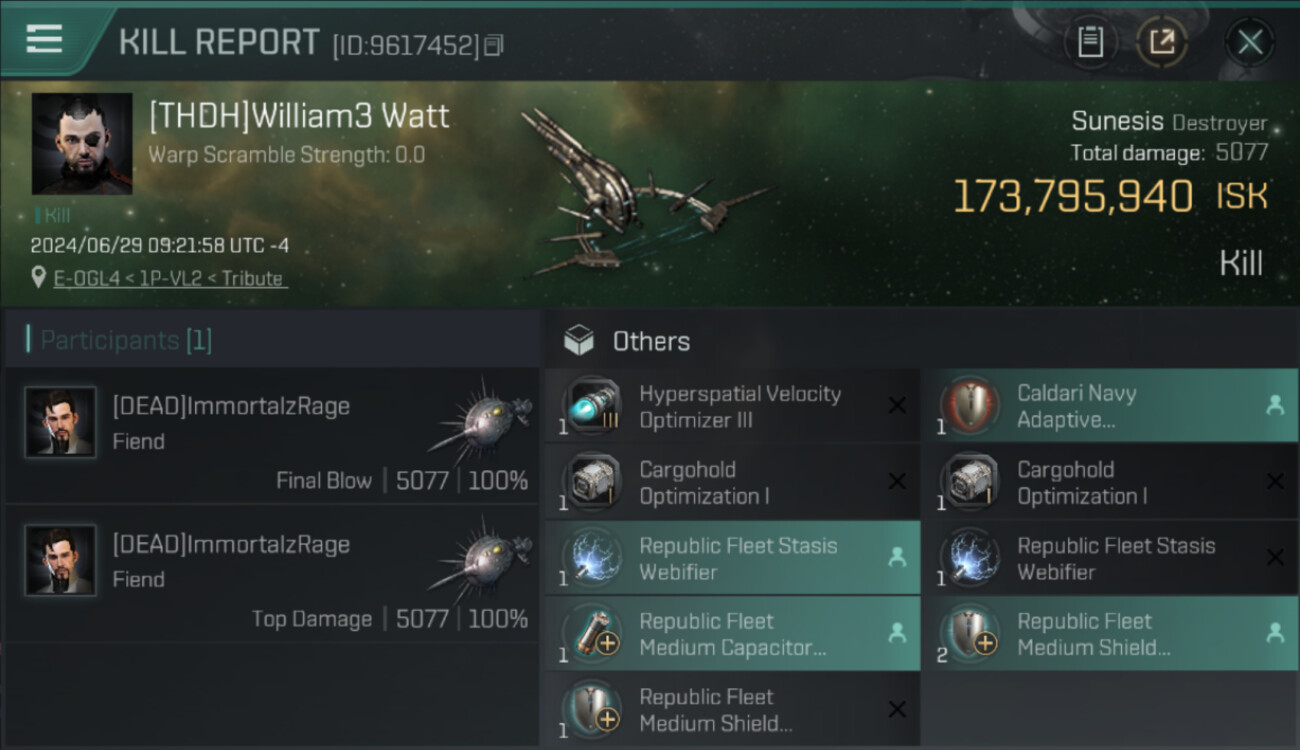Open the Others items section header

[651, 341]
